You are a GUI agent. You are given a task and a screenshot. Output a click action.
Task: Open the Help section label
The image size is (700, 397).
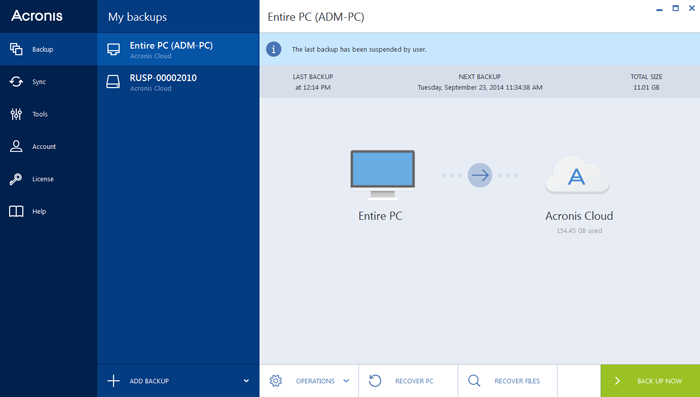click(39, 212)
